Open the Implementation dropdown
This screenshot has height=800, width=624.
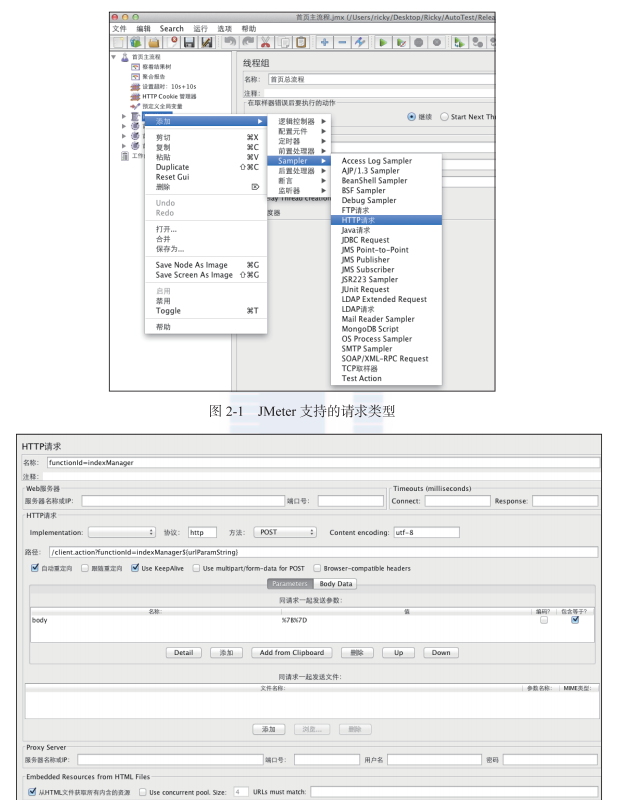pos(121,532)
